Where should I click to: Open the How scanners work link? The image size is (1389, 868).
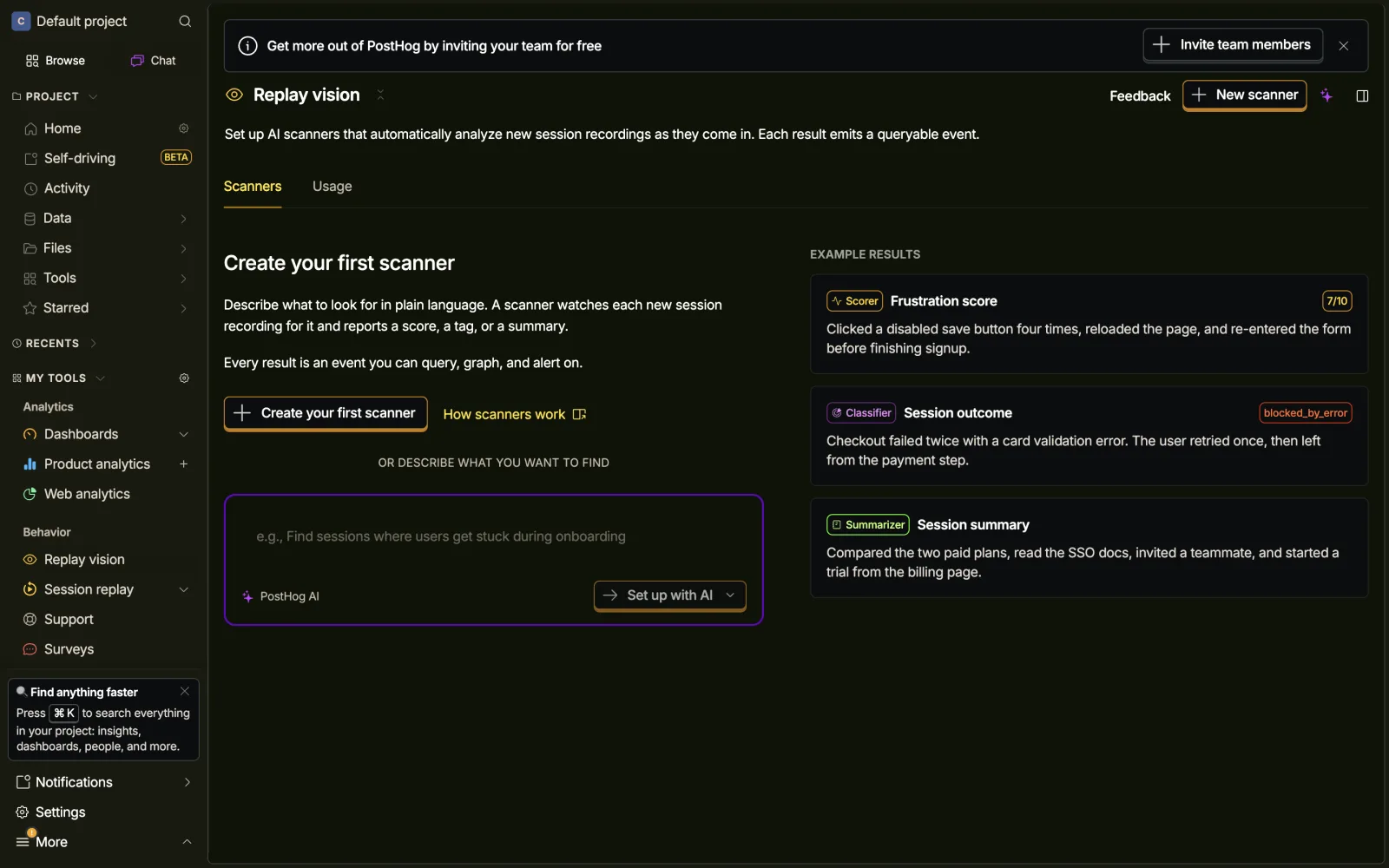tap(515, 415)
